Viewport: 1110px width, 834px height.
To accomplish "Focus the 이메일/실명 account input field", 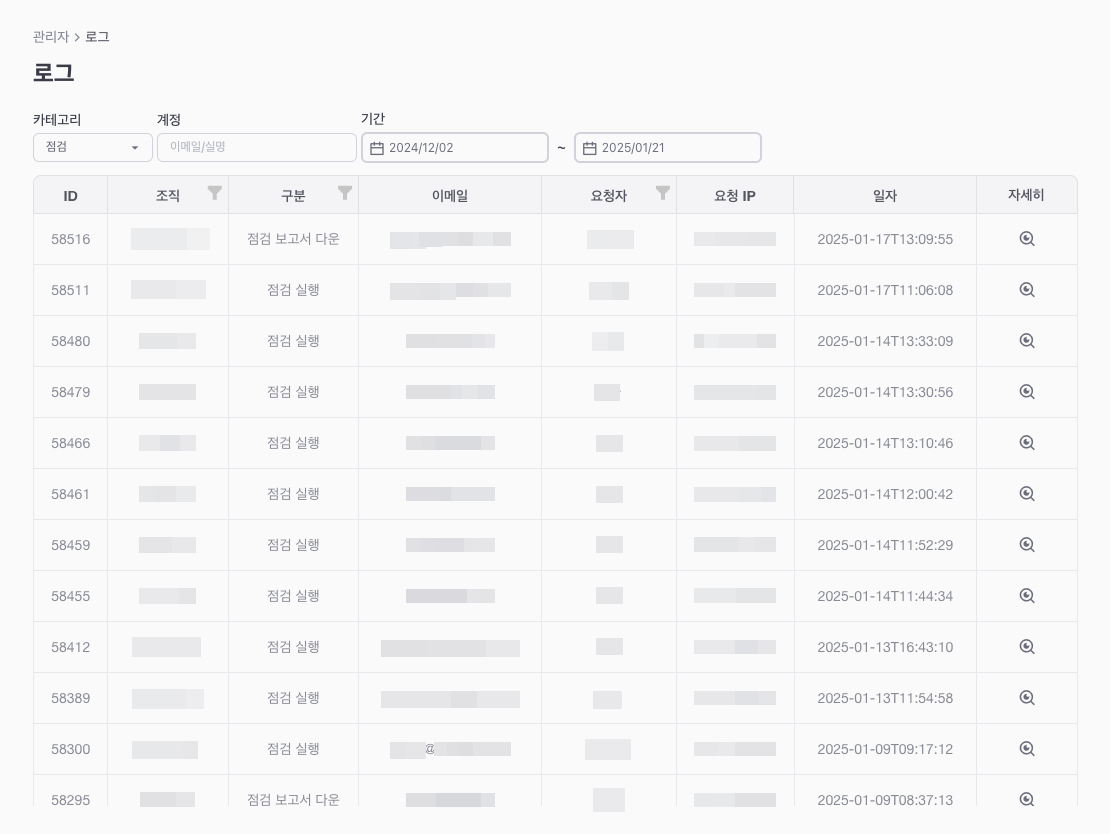I will (x=257, y=147).
